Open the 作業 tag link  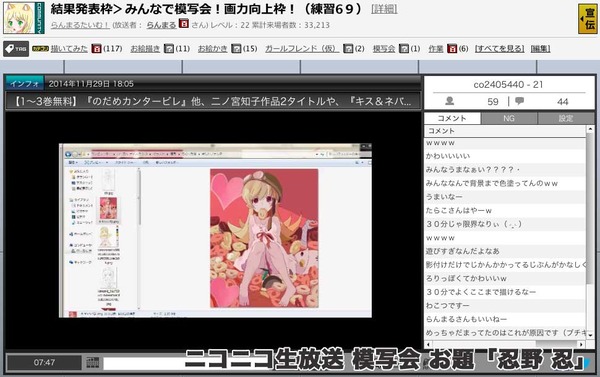pyautogui.click(x=436, y=49)
